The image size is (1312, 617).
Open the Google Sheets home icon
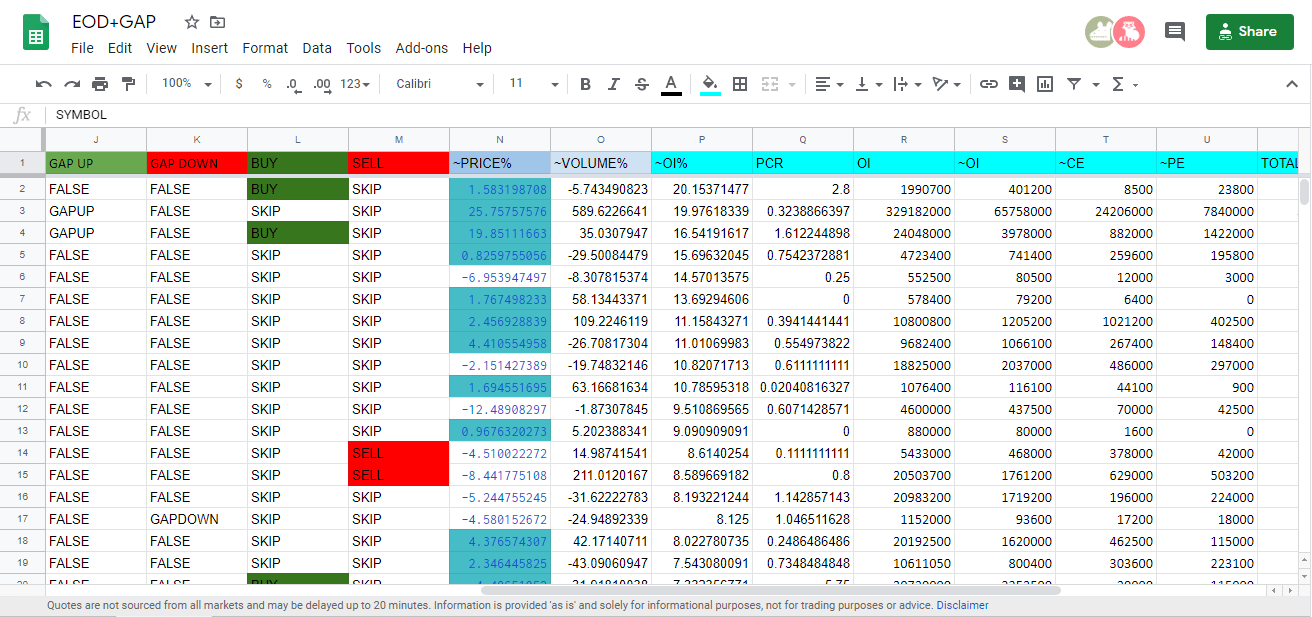click(x=37, y=32)
